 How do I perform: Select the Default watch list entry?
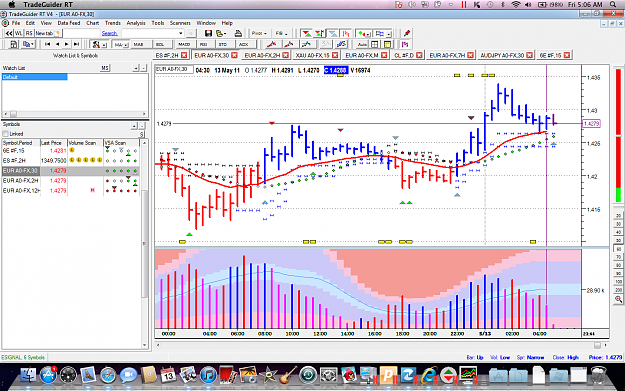pyautogui.click(x=35, y=77)
